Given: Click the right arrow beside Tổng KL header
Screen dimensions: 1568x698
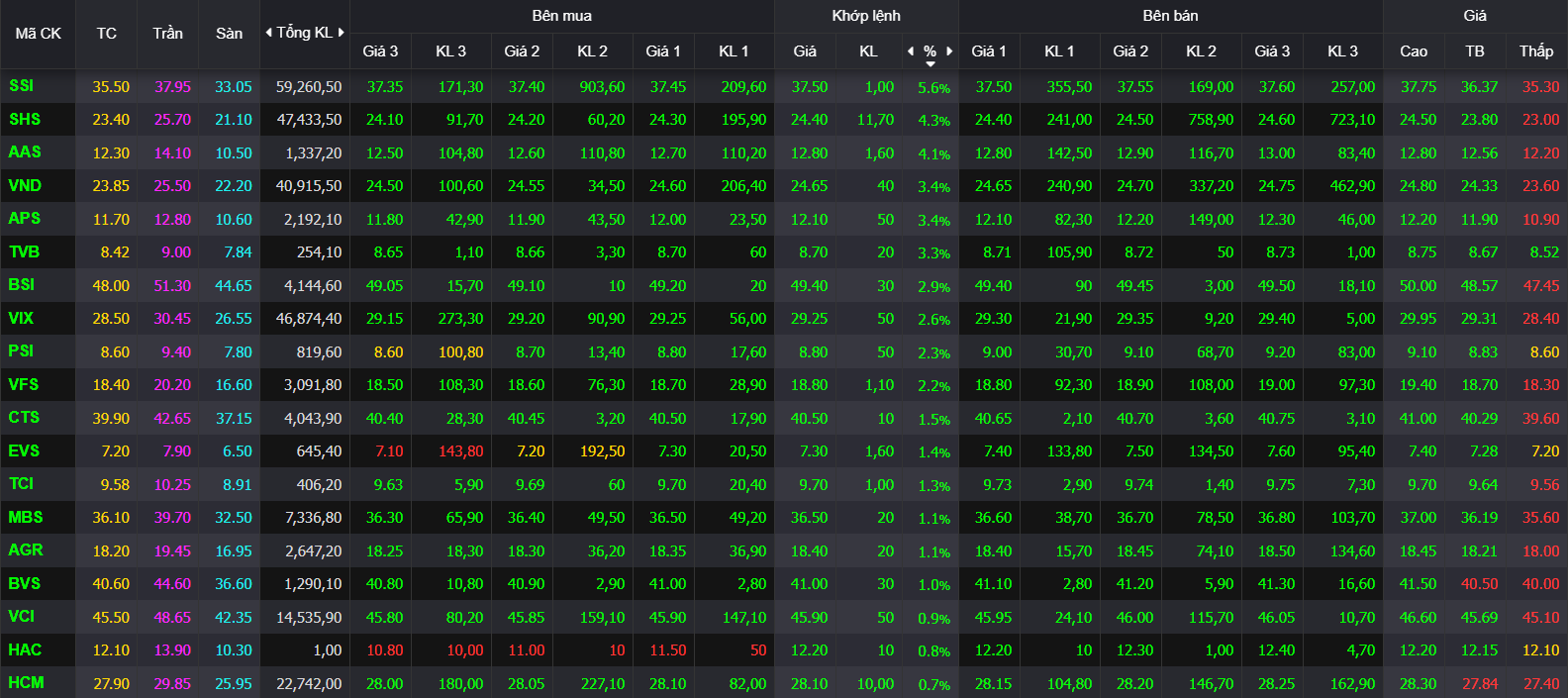Looking at the screenshot, I should (x=342, y=33).
